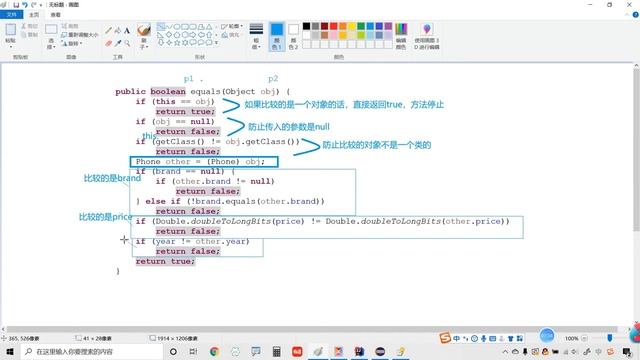Select the five-point Star shape

tap(177, 42)
